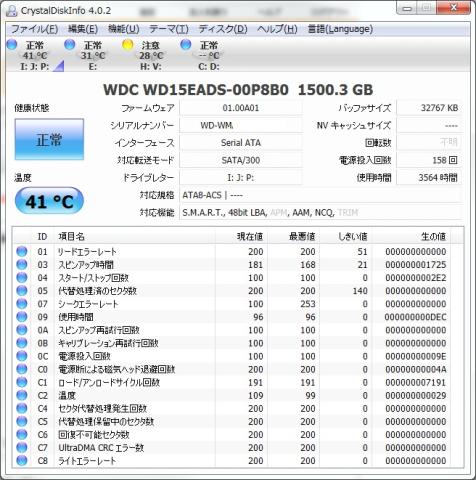Click current value 109 in the C2 温度 row

tap(256, 395)
